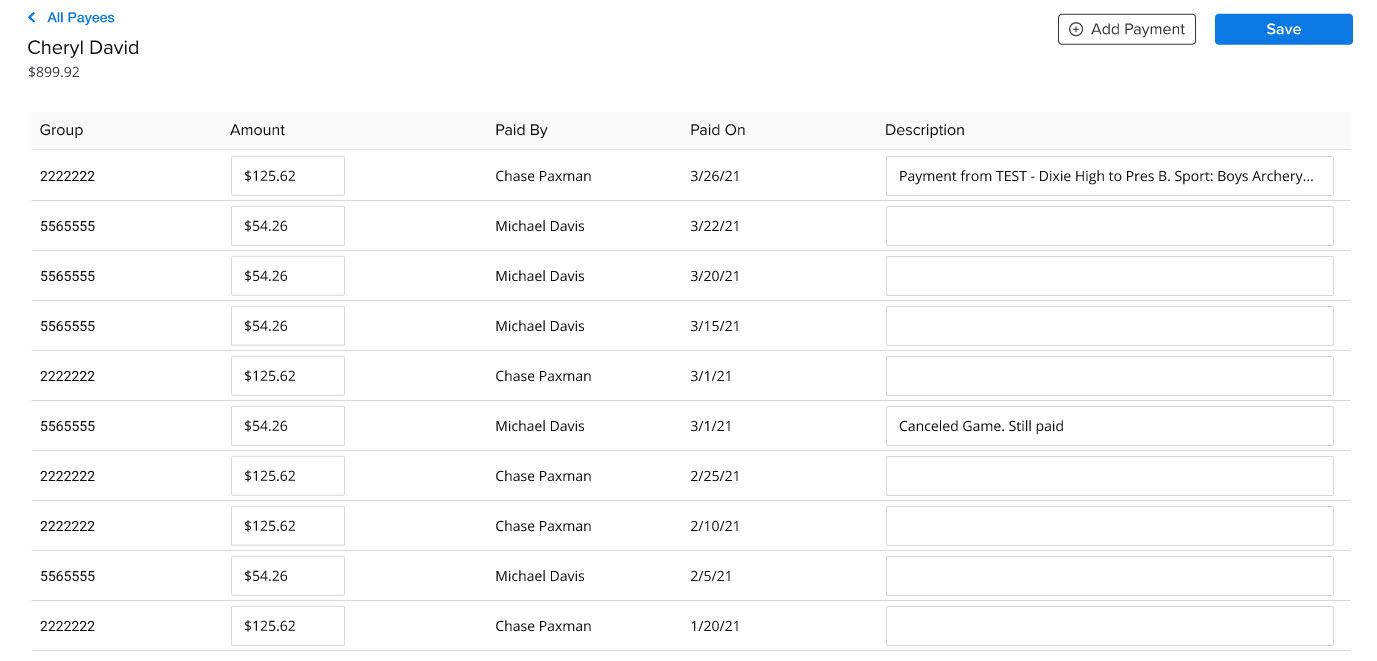This screenshot has height=661, width=1377.
Task: Edit amount for the 2/5/21 payment
Action: [288, 576]
